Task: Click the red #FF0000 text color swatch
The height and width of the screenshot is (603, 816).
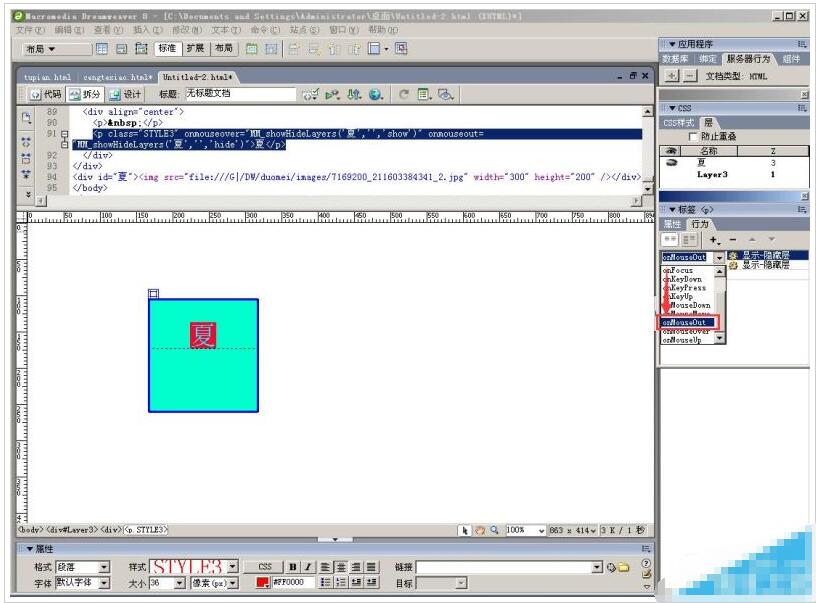Action: (x=262, y=583)
